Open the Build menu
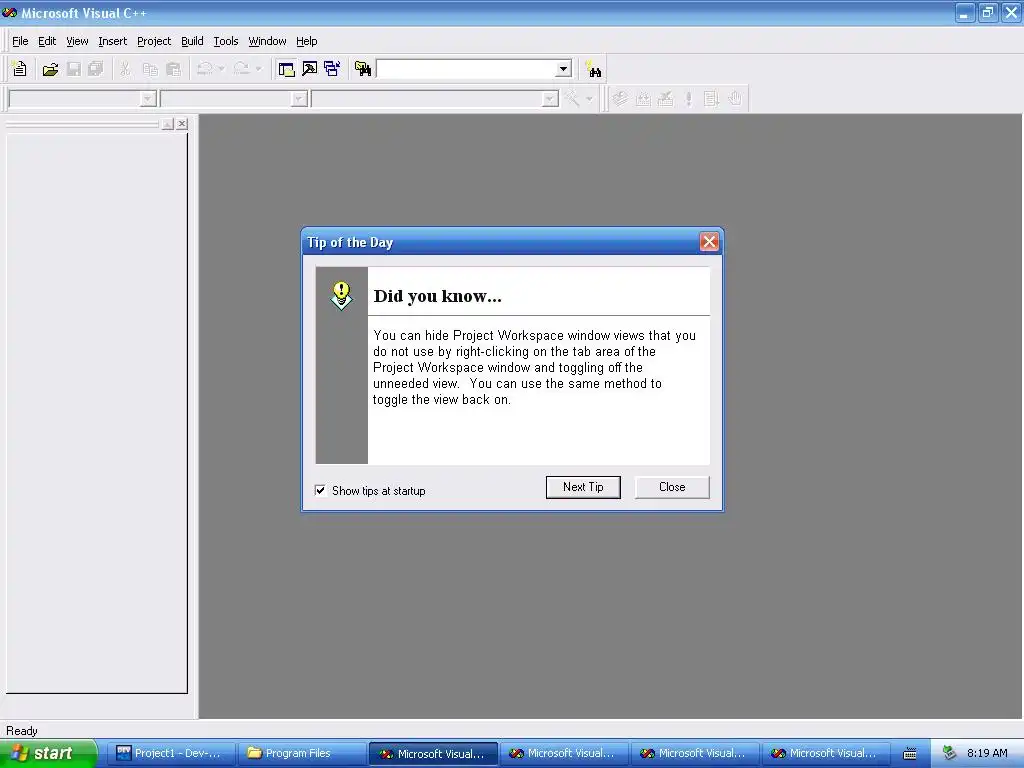This screenshot has height=768, width=1024. point(192,41)
